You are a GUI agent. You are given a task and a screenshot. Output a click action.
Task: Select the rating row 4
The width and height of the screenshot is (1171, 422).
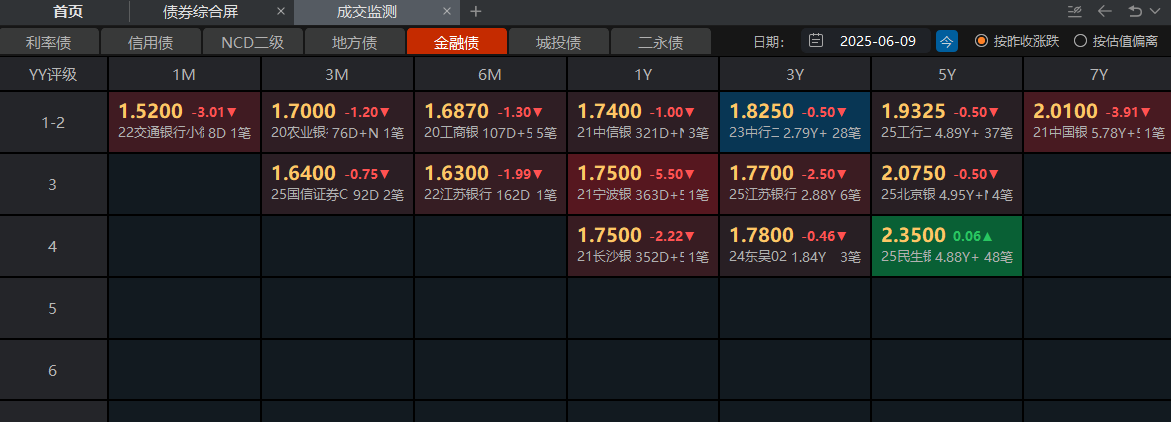pyautogui.click(x=53, y=246)
